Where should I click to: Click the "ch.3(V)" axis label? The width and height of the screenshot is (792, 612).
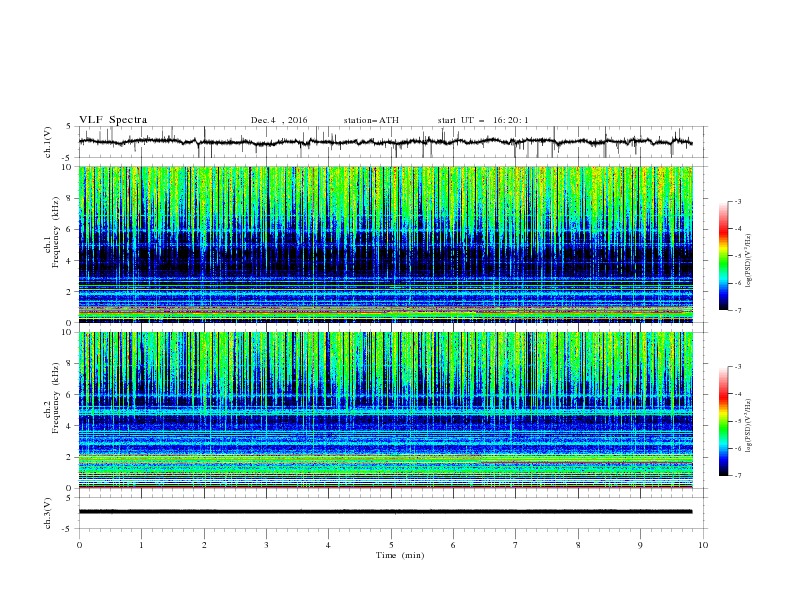click(48, 513)
